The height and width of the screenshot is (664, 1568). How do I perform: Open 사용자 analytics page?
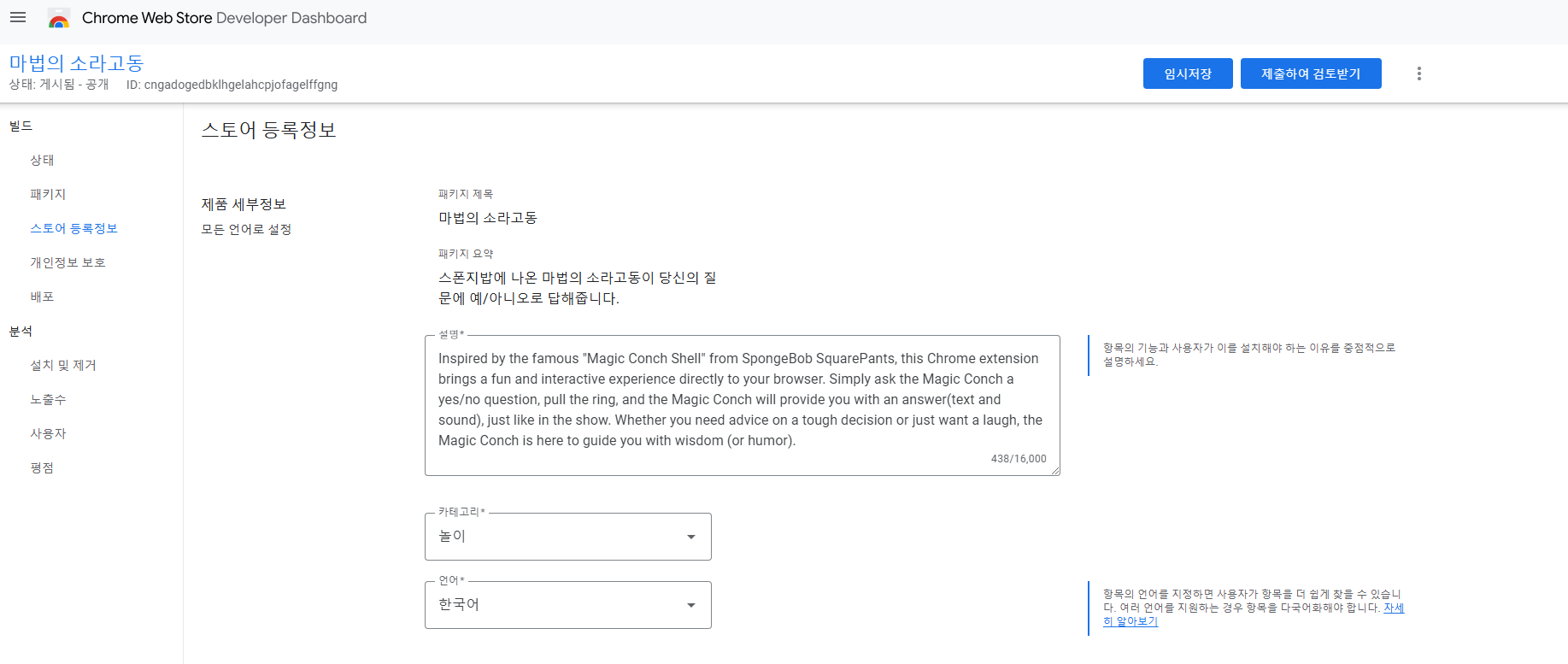[48, 433]
